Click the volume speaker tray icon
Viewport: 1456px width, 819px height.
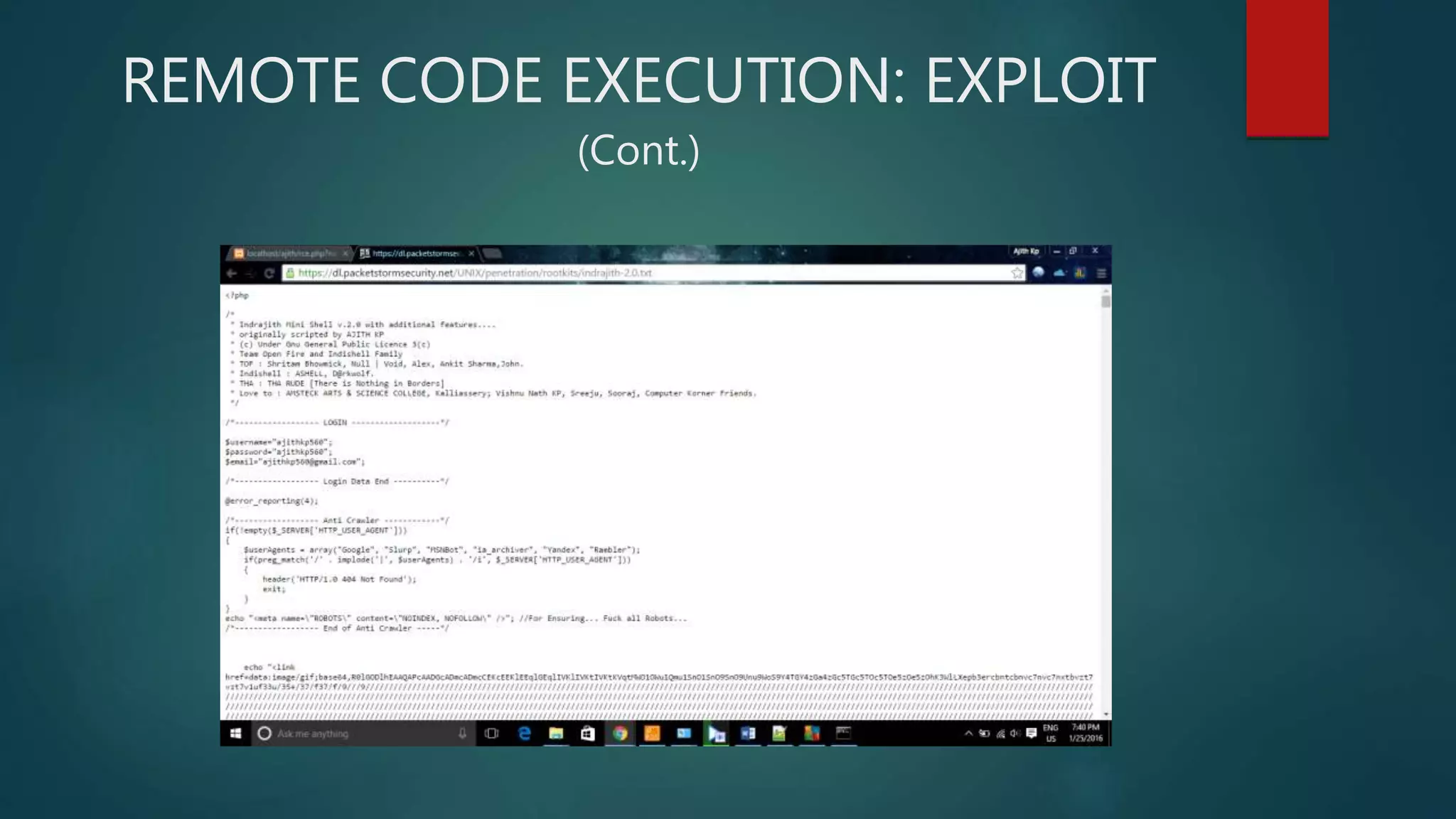(1015, 733)
